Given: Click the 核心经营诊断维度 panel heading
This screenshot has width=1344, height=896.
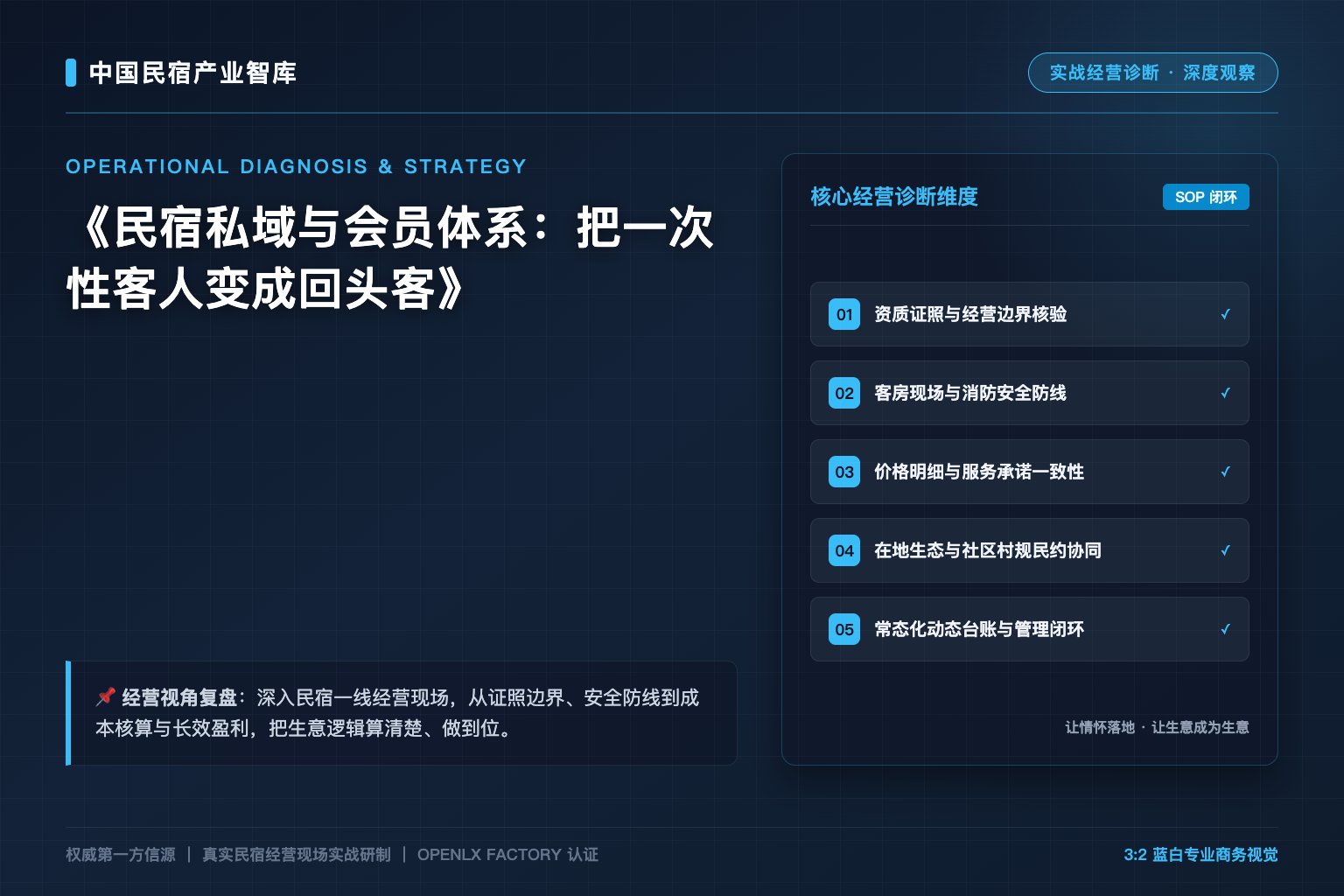Looking at the screenshot, I should coord(894,197).
